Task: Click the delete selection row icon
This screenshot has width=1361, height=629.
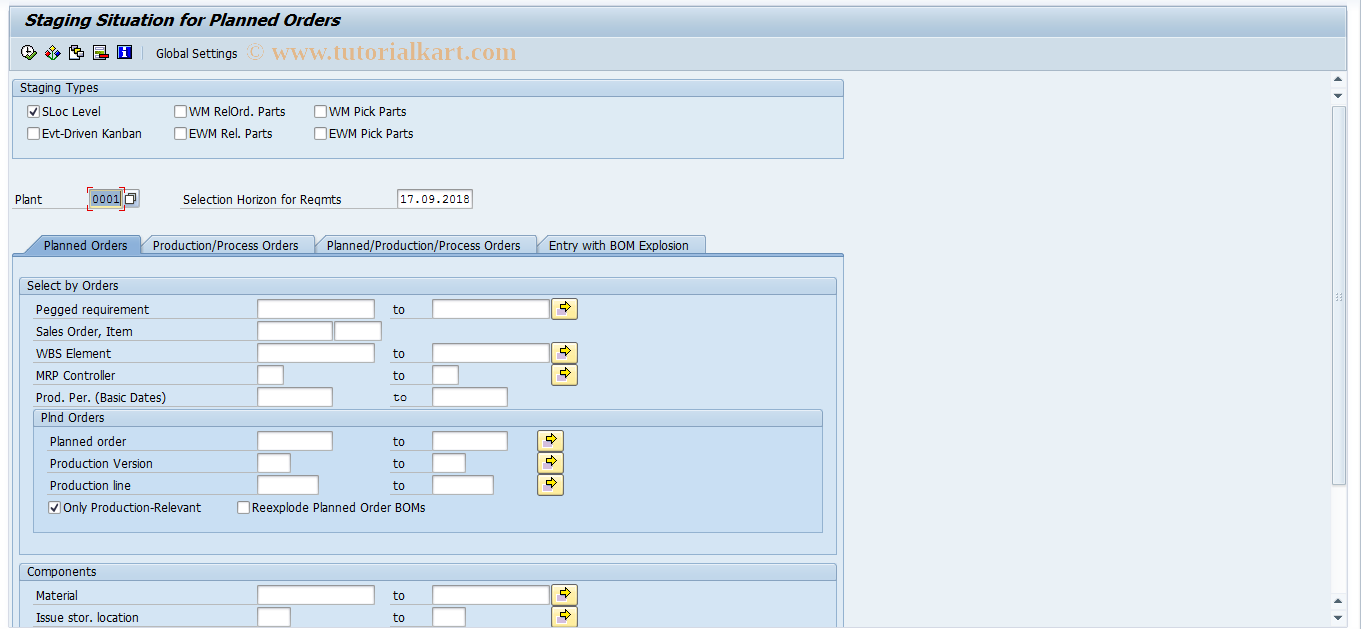Action: point(100,52)
